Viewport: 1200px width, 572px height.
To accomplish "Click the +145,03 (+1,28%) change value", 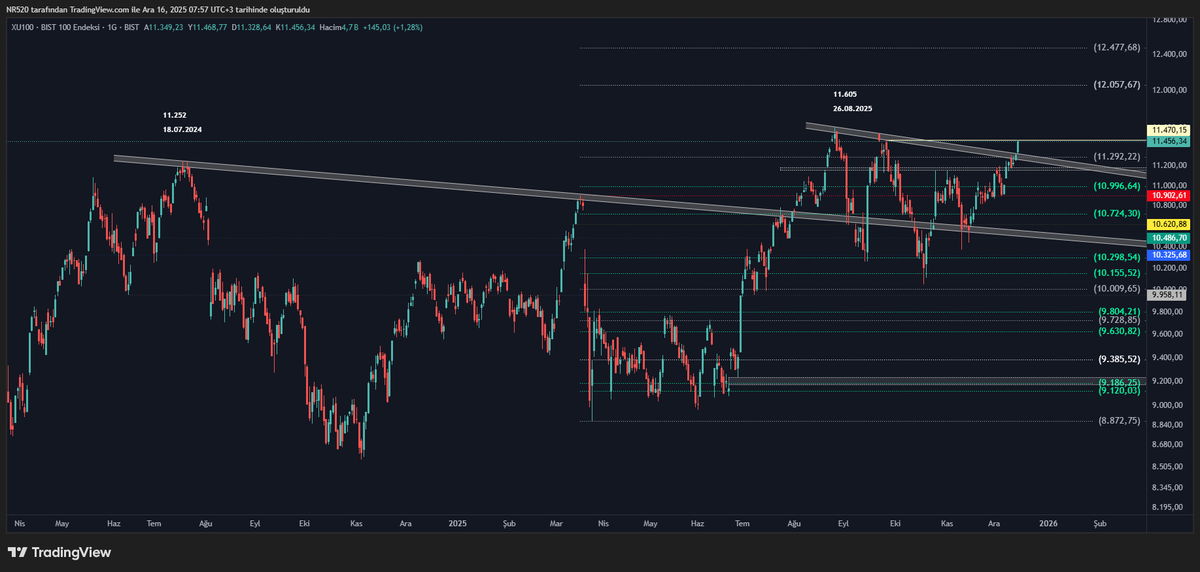I will pyautogui.click(x=392, y=27).
